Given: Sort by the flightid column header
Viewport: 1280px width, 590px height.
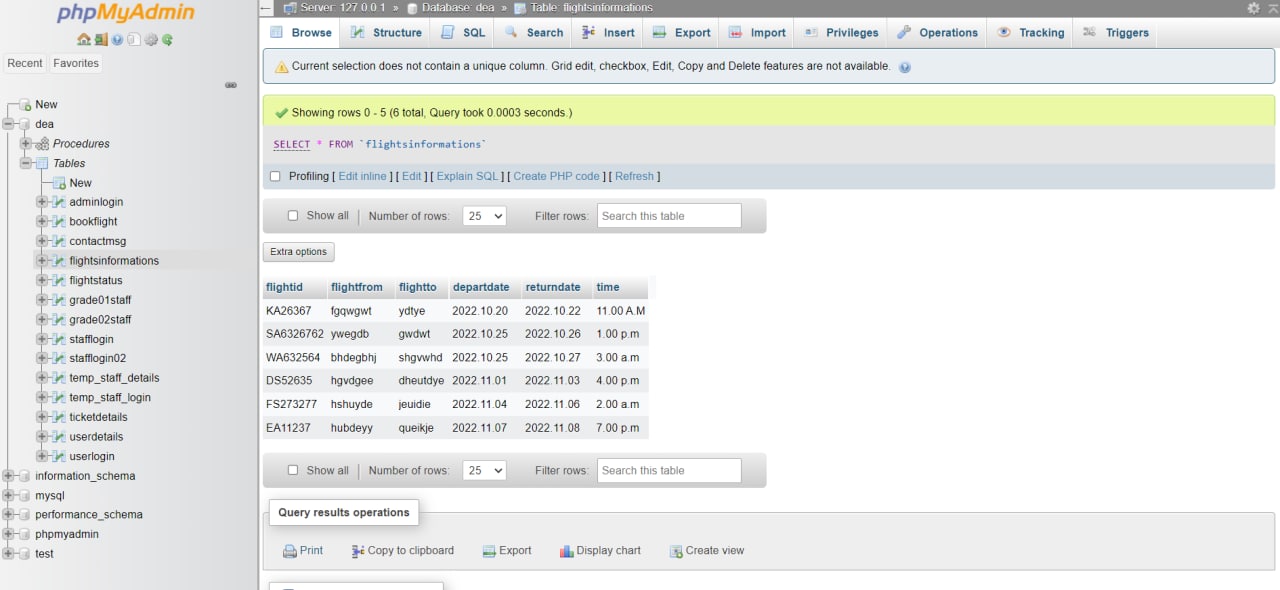Looking at the screenshot, I should [284, 287].
